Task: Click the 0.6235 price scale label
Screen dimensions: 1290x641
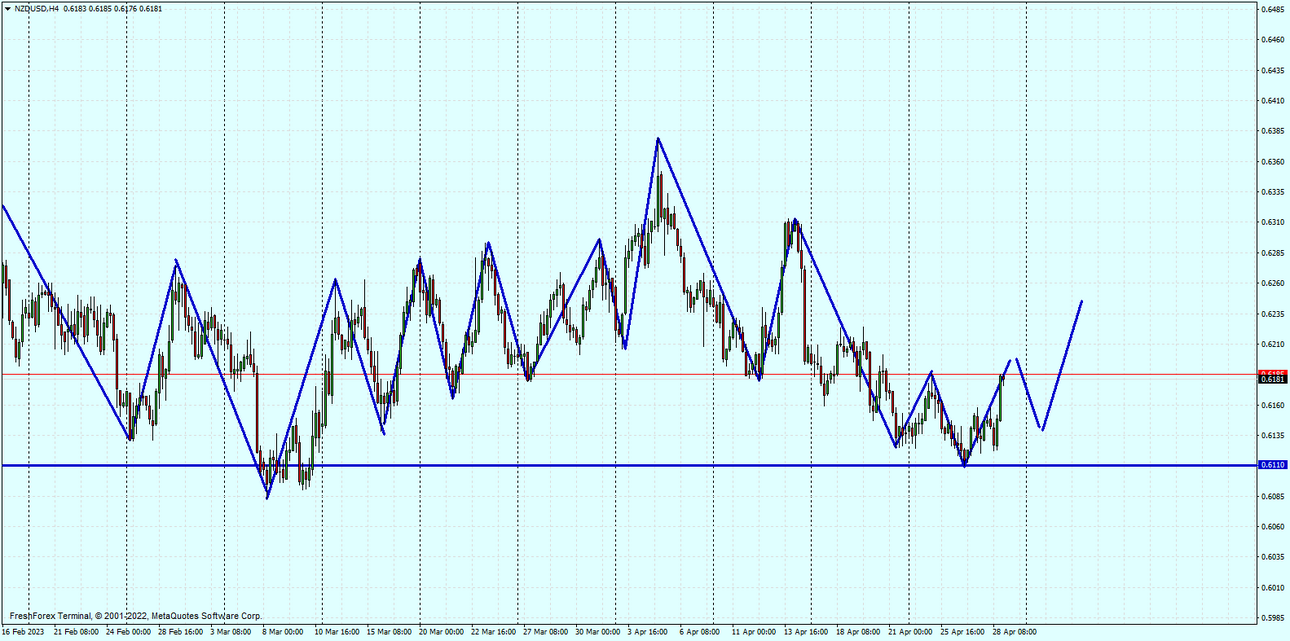Action: [x=1272, y=314]
